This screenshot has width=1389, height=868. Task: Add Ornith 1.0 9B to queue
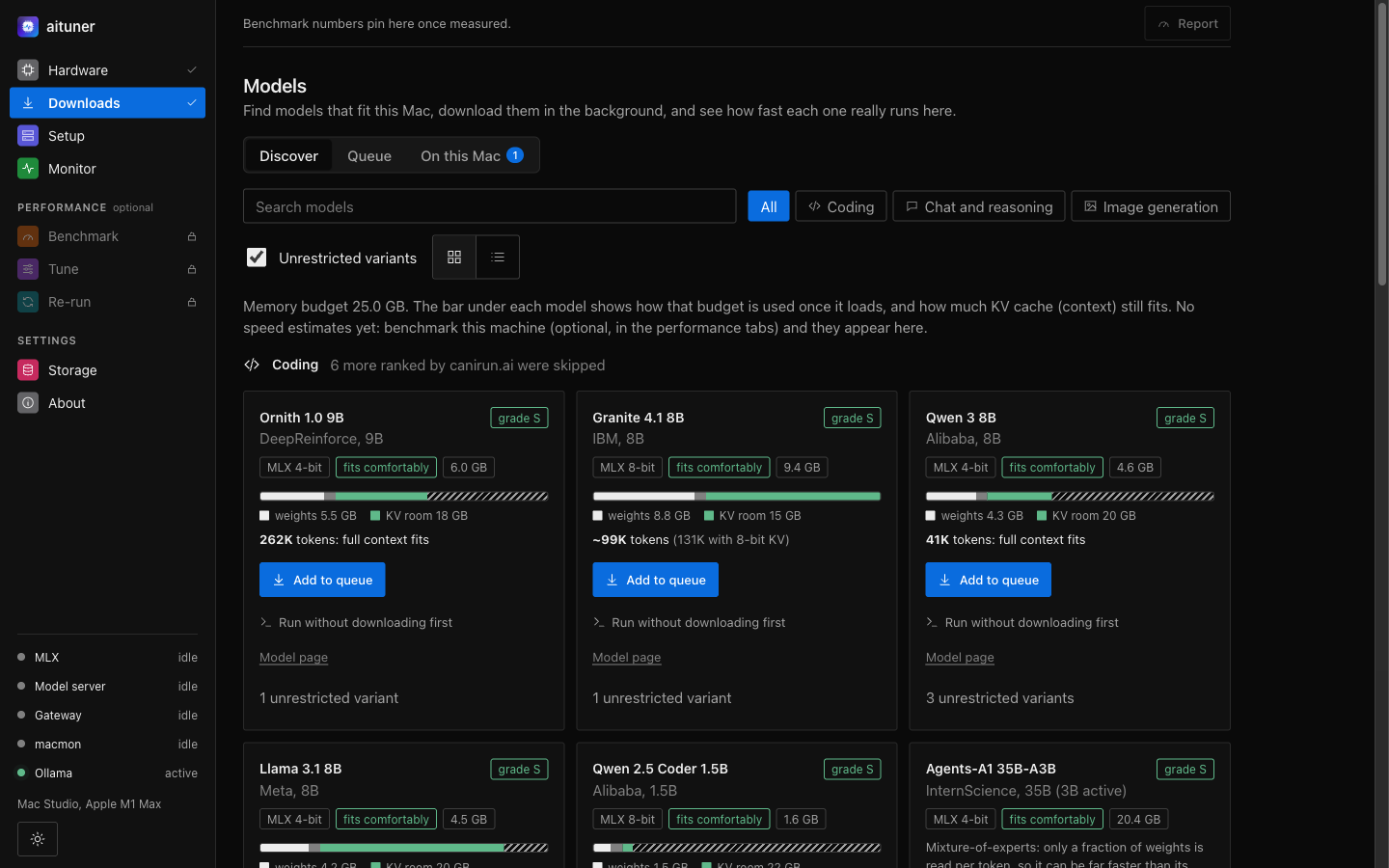click(322, 580)
